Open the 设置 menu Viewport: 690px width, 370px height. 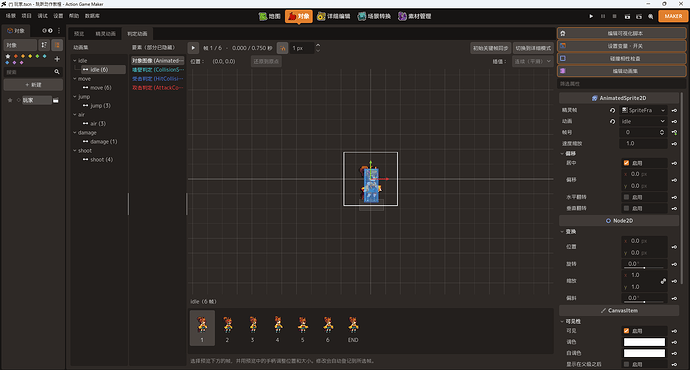point(58,16)
